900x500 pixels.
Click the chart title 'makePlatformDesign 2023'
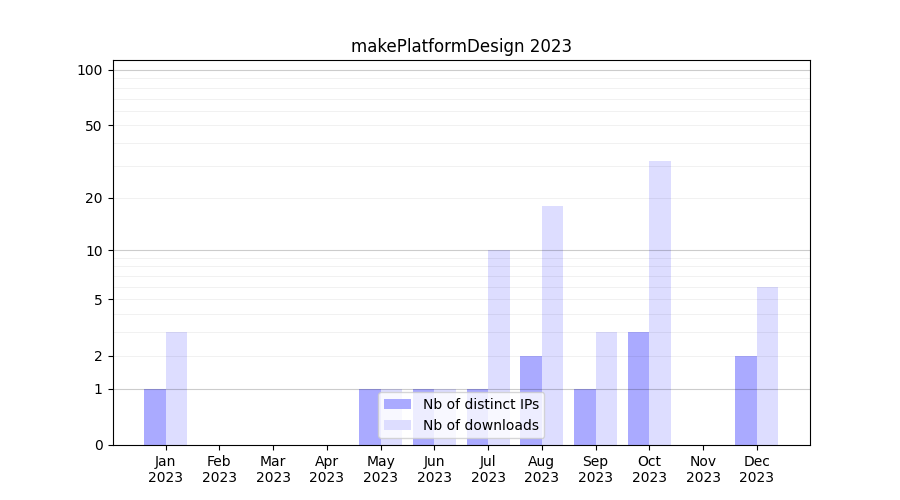coord(461,46)
